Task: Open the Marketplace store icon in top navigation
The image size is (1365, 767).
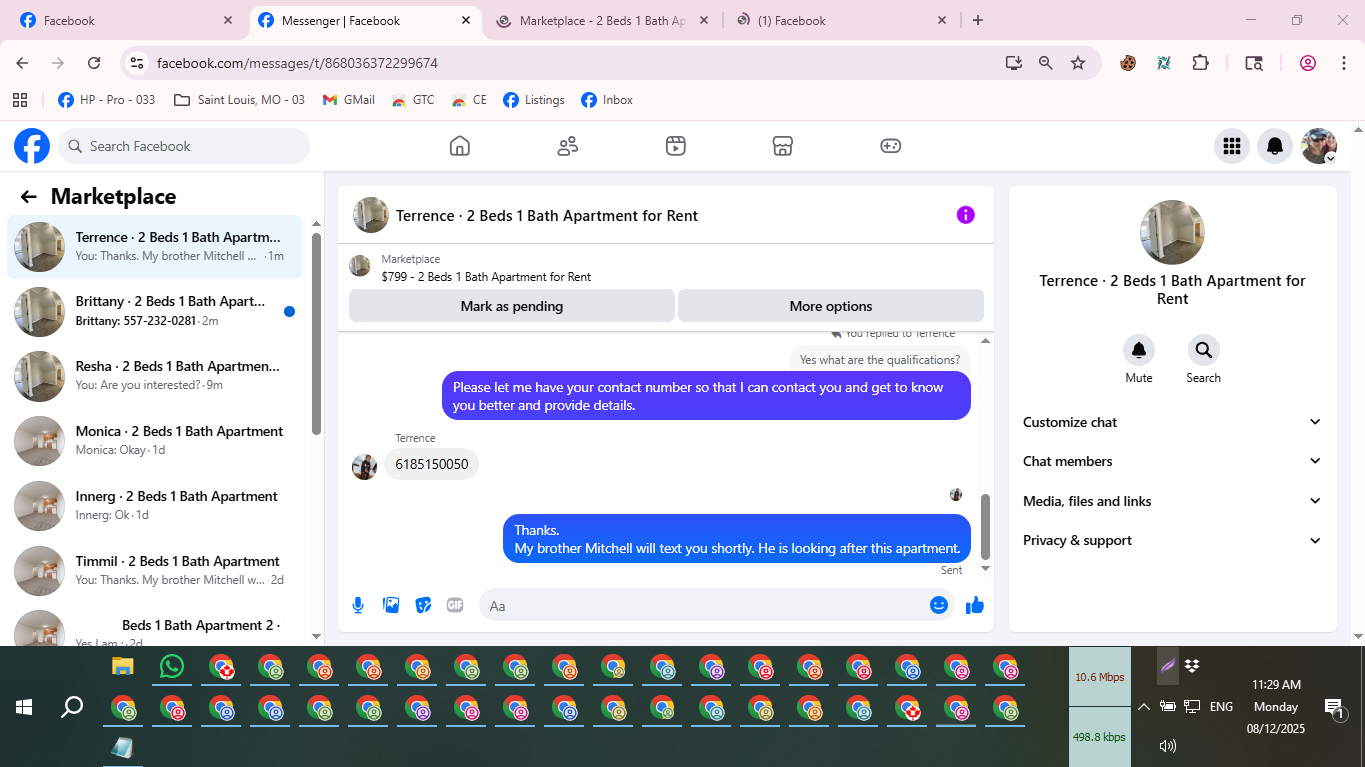Action: coord(783,146)
